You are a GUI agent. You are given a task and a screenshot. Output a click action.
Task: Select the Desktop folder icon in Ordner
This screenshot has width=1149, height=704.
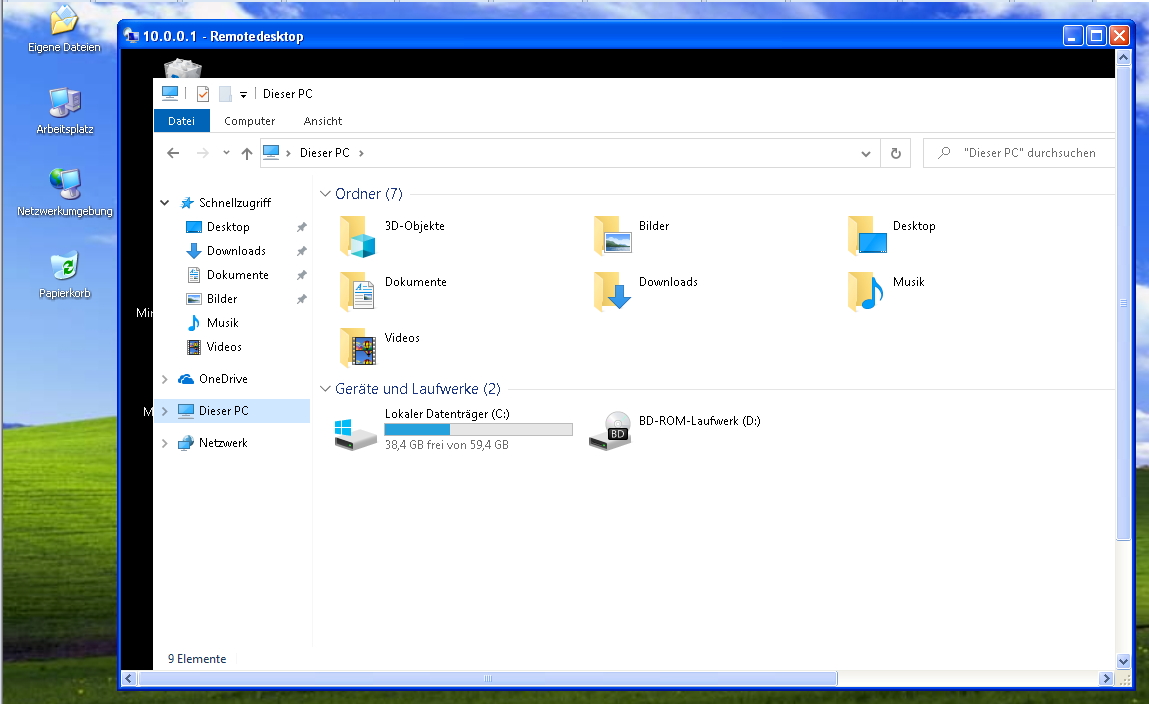[x=867, y=236]
